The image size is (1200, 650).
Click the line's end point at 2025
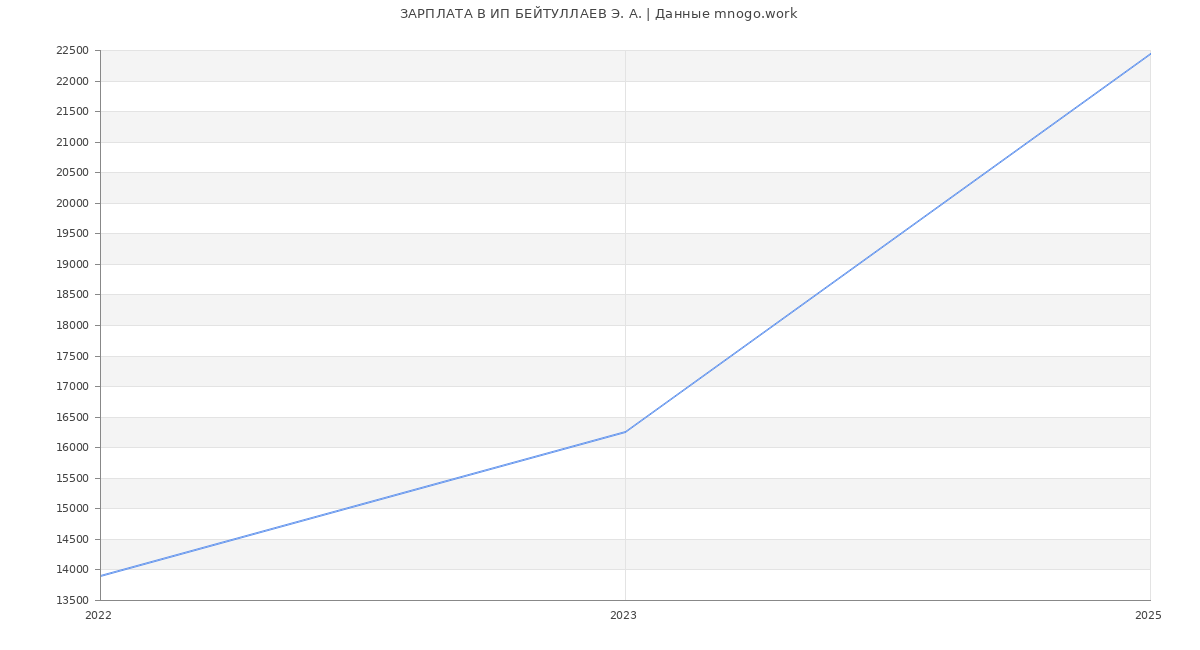[1149, 54]
